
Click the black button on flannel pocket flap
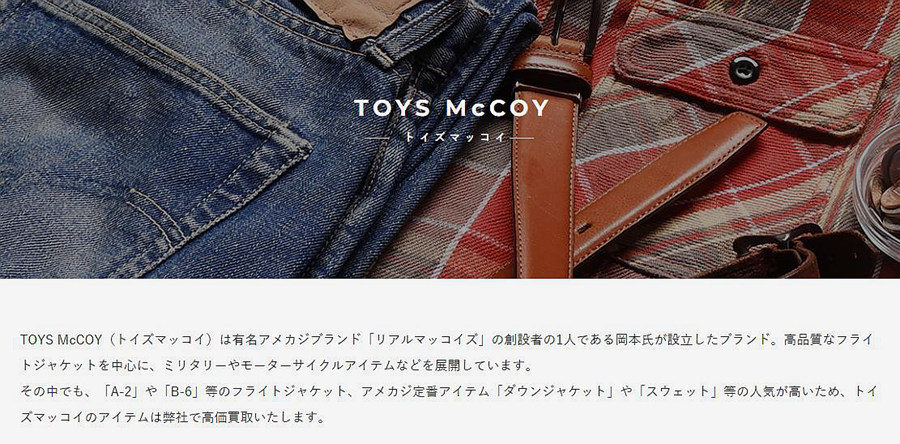(744, 71)
